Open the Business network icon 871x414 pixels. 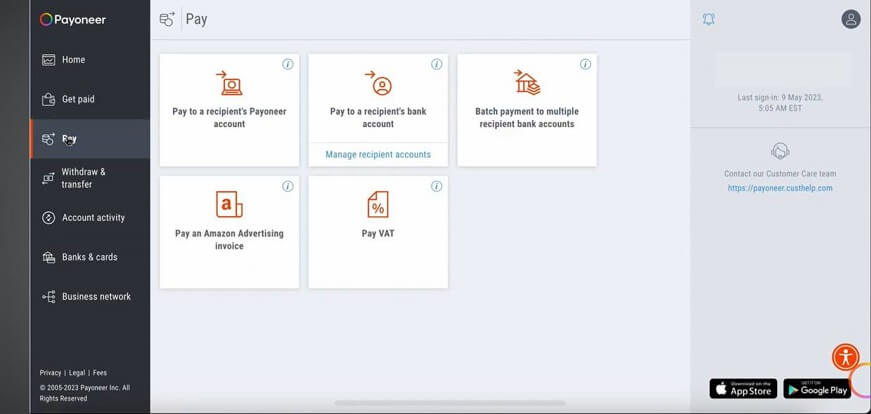[48, 297]
